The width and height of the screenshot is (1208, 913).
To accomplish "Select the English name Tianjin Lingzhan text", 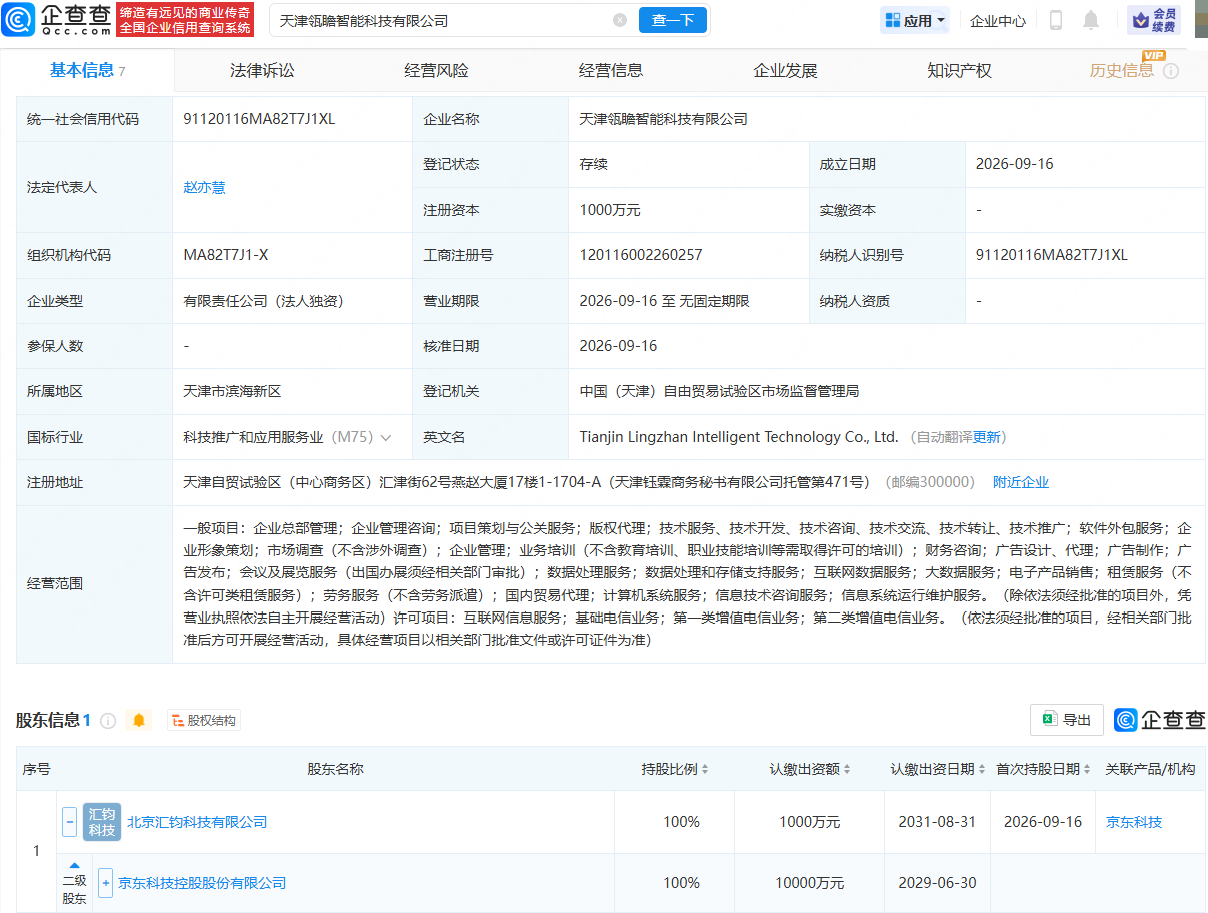I will (x=739, y=437).
